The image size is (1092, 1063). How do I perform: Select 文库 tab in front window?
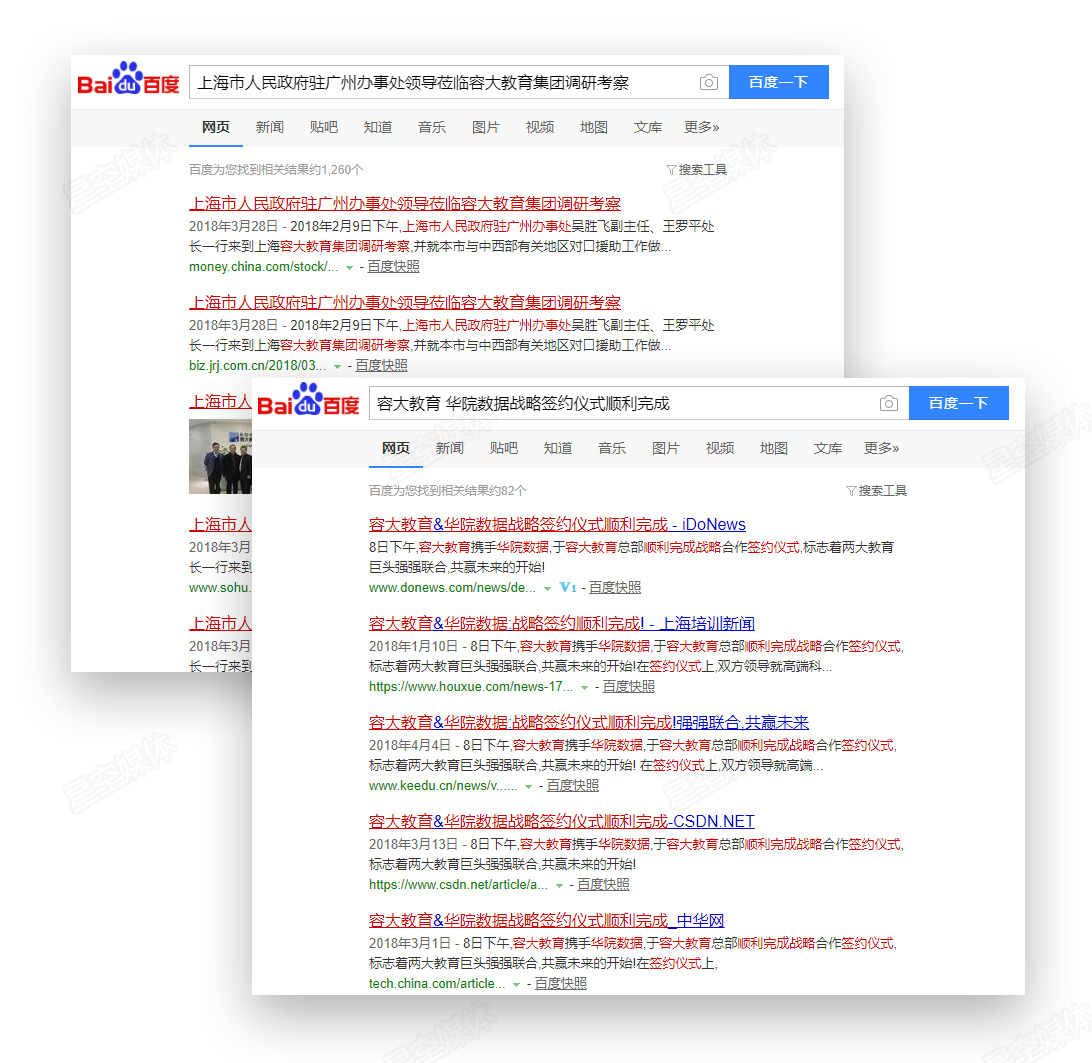(x=827, y=448)
